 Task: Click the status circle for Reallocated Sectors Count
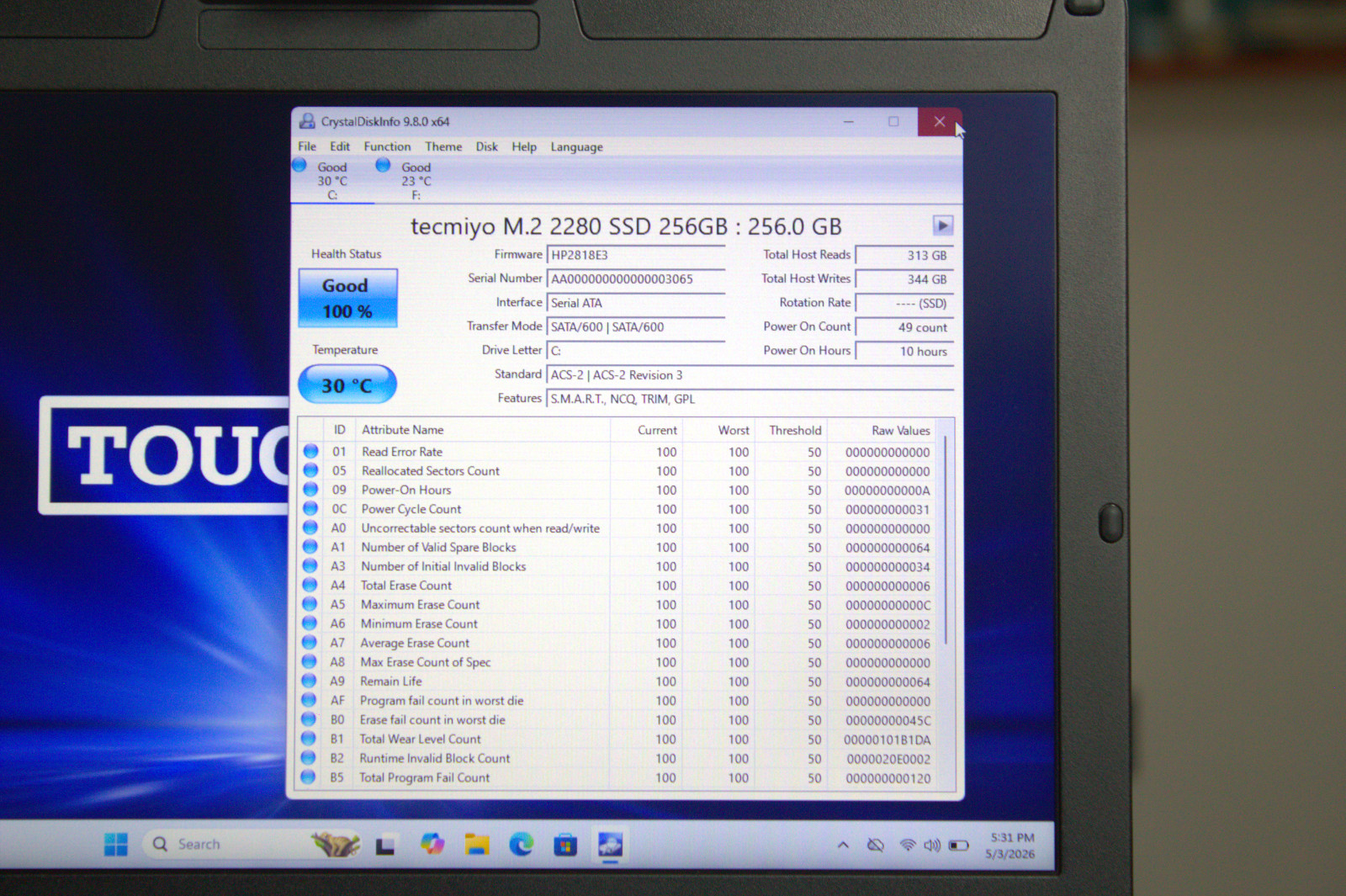pos(310,470)
